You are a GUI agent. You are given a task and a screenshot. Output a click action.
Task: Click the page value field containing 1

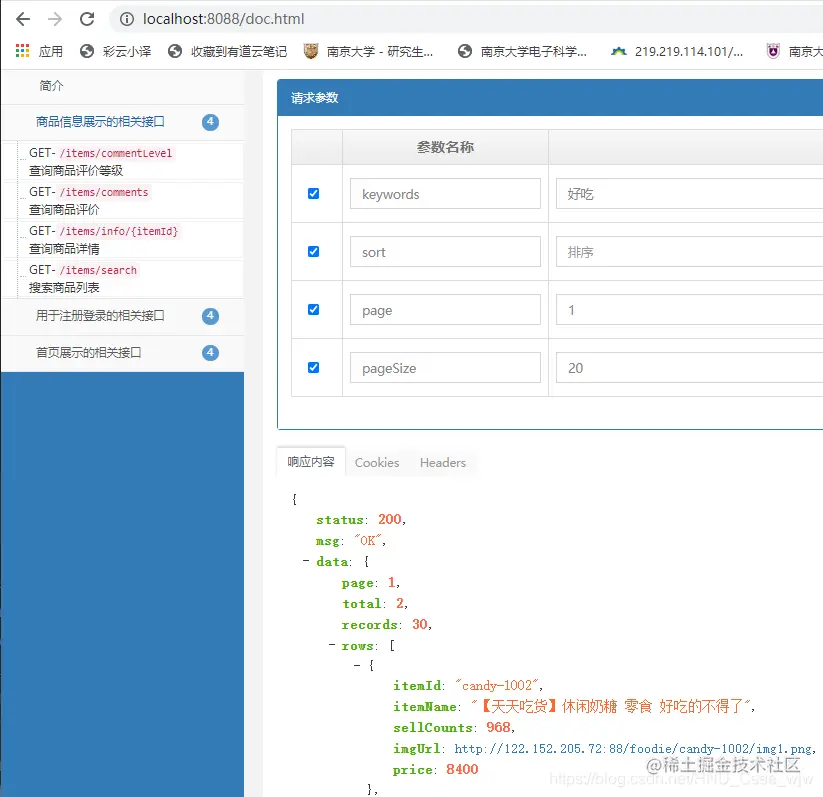(x=689, y=310)
